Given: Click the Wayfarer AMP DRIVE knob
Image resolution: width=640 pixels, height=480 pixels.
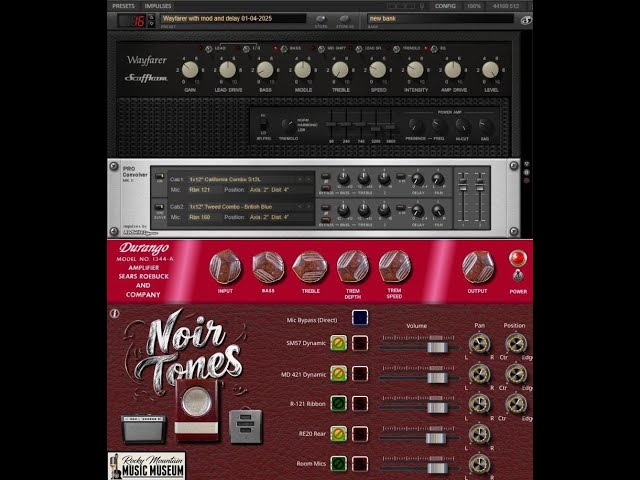Looking at the screenshot, I should point(453,70).
